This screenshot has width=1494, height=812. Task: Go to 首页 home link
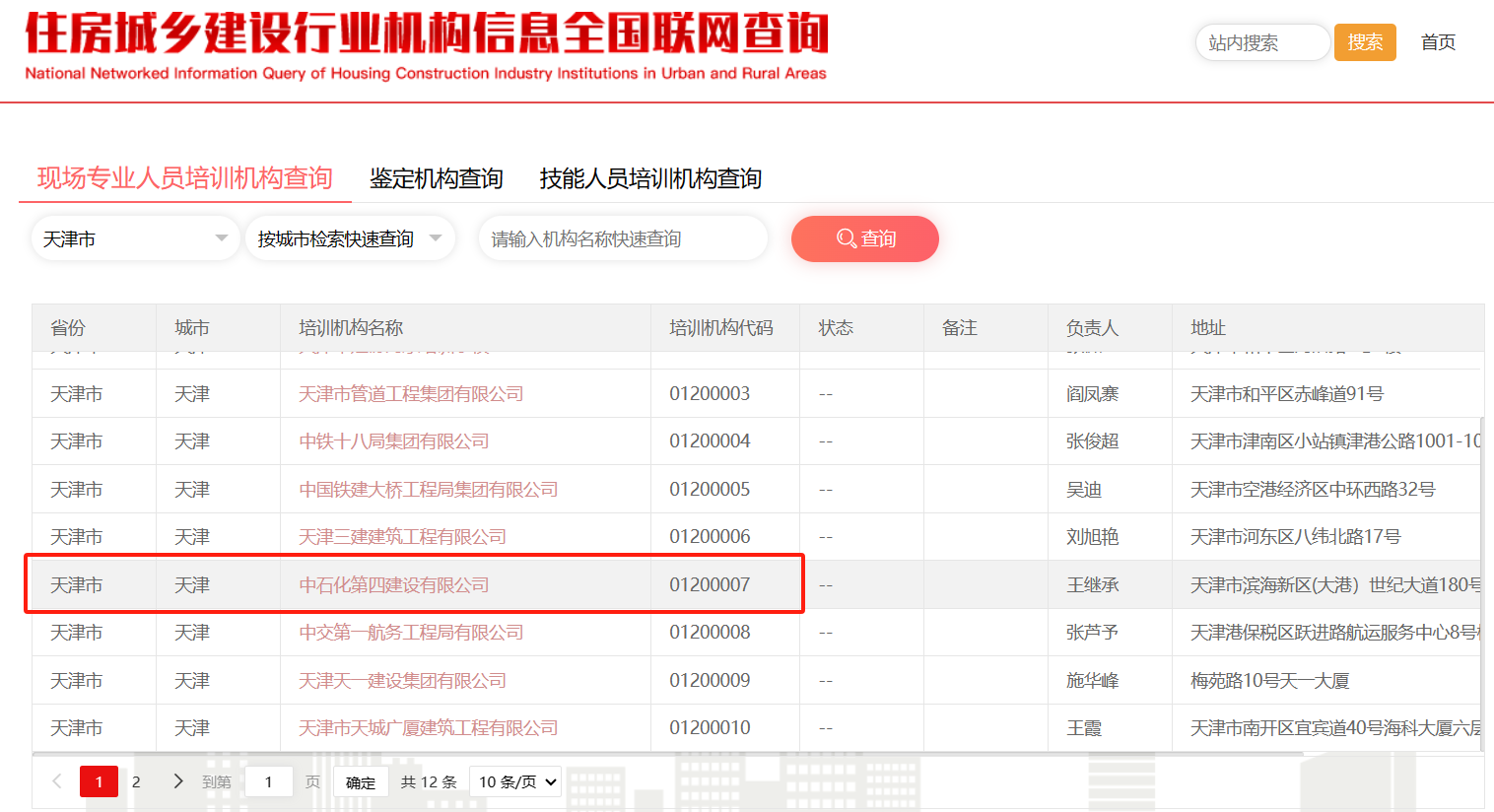pos(1438,42)
